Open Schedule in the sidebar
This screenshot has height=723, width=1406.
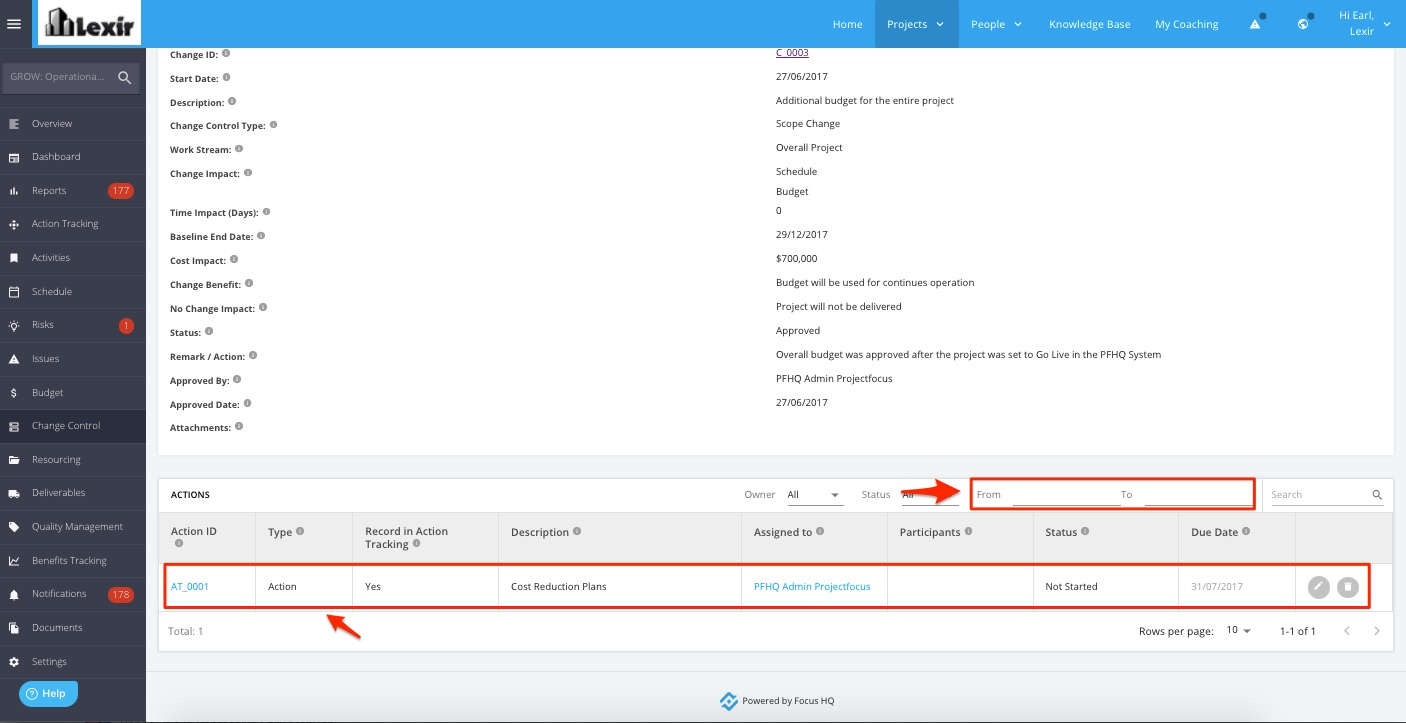(73, 292)
